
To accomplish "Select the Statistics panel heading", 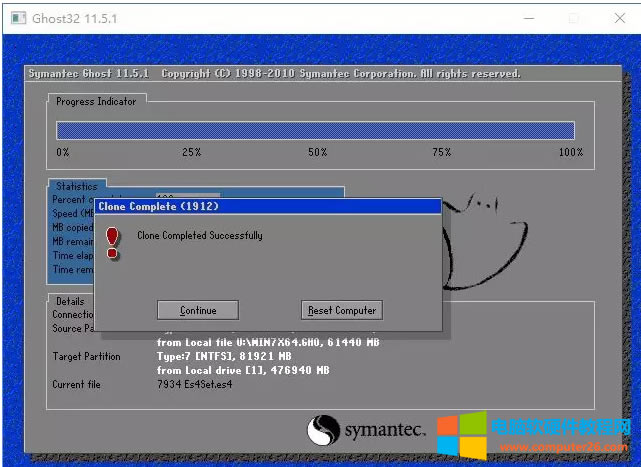I will [77, 186].
